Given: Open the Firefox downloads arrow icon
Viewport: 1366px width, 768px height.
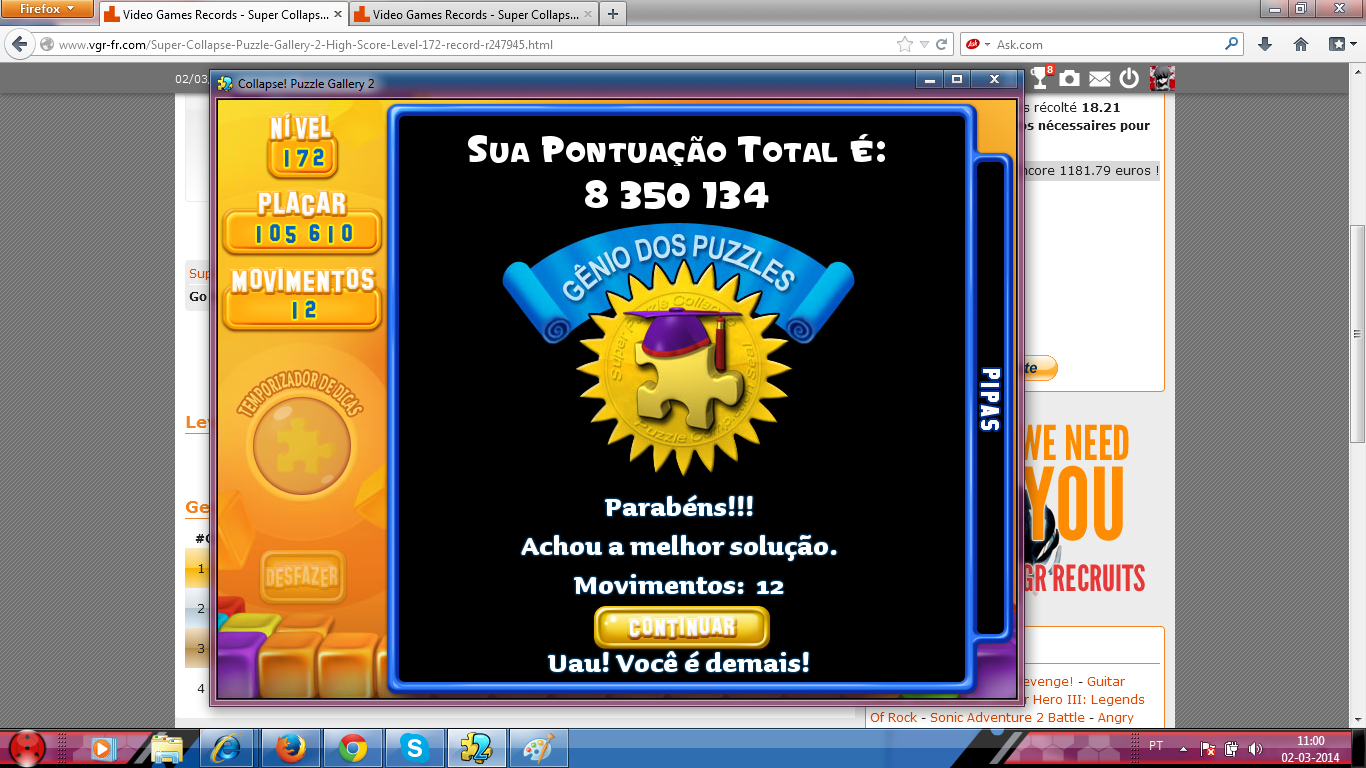Looking at the screenshot, I should (1265, 44).
